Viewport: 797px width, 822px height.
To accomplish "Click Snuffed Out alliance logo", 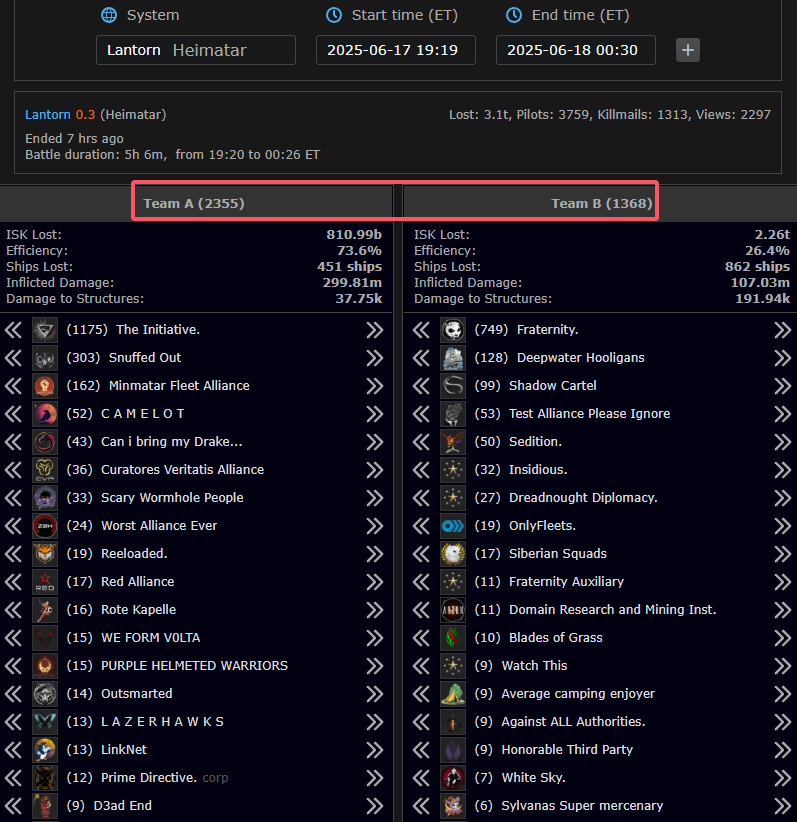I will (x=45, y=358).
